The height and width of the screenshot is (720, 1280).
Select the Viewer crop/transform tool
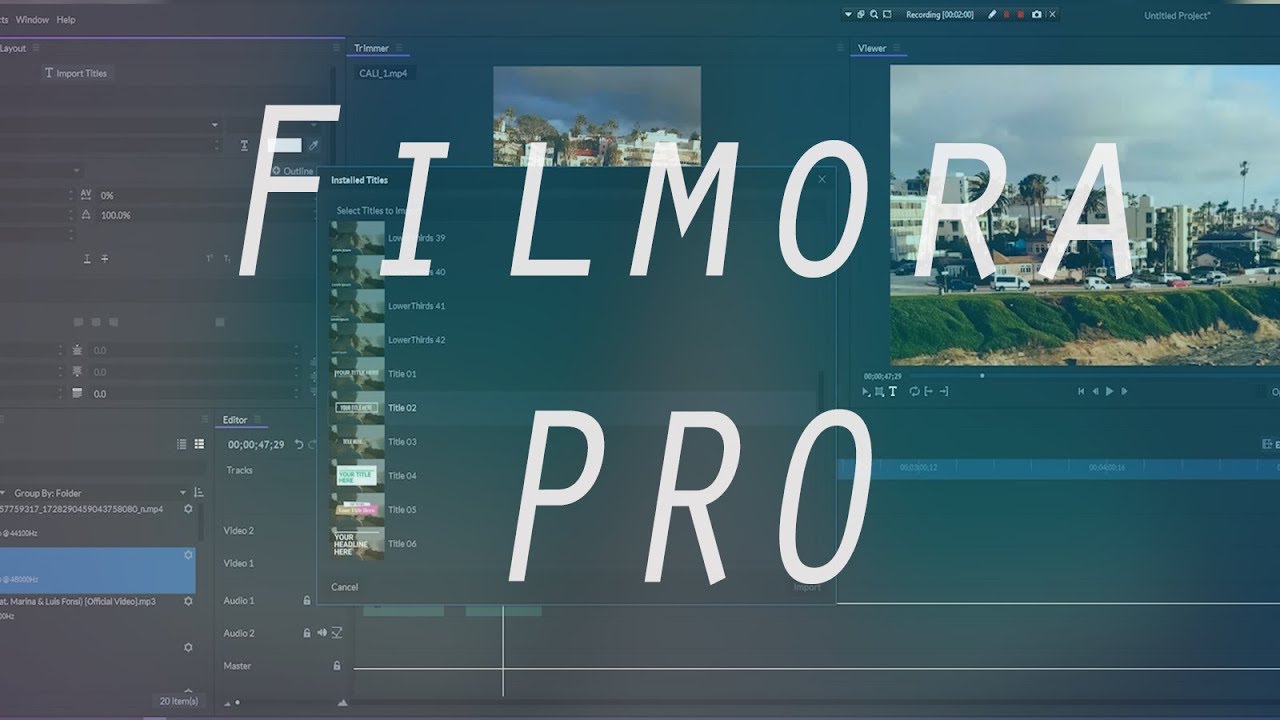(x=879, y=392)
